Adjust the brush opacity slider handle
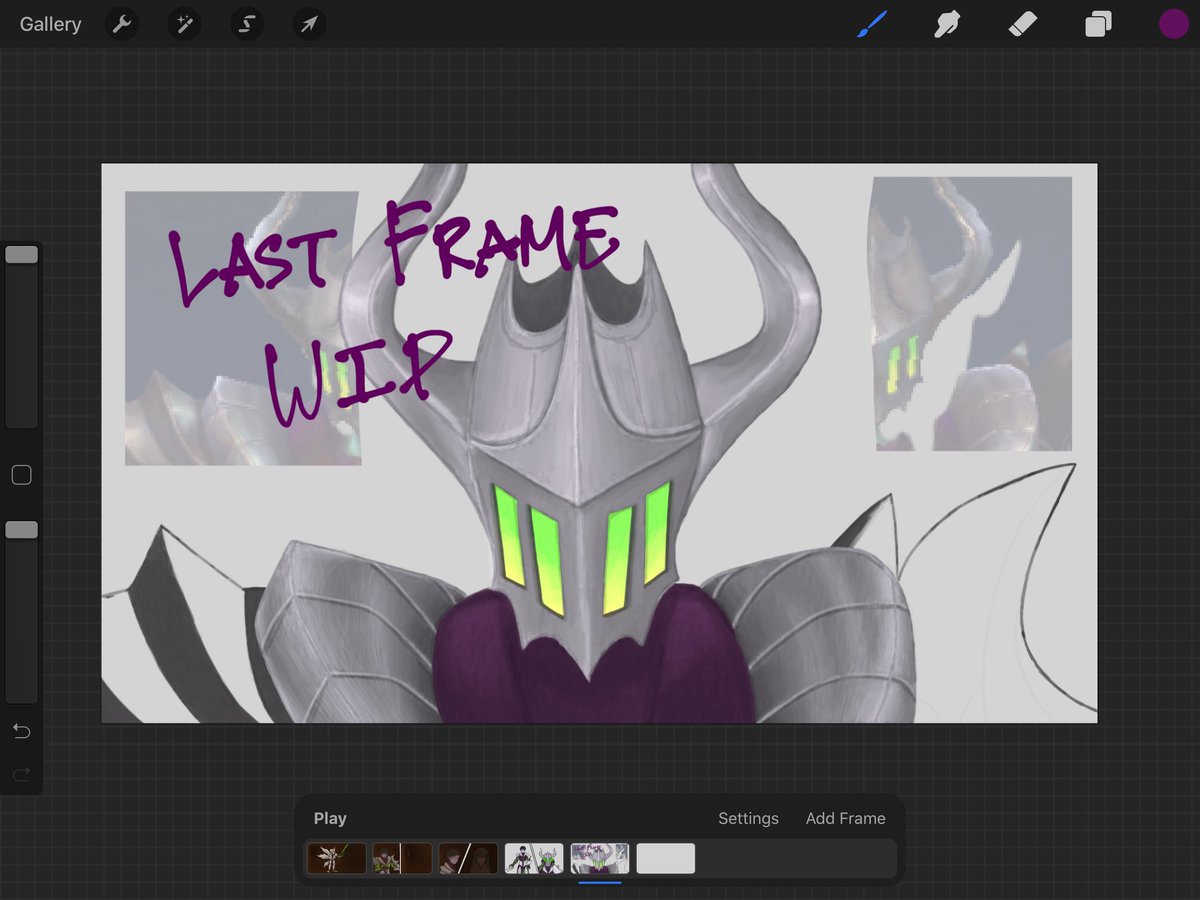Image resolution: width=1200 pixels, height=900 pixels. [x=21, y=530]
